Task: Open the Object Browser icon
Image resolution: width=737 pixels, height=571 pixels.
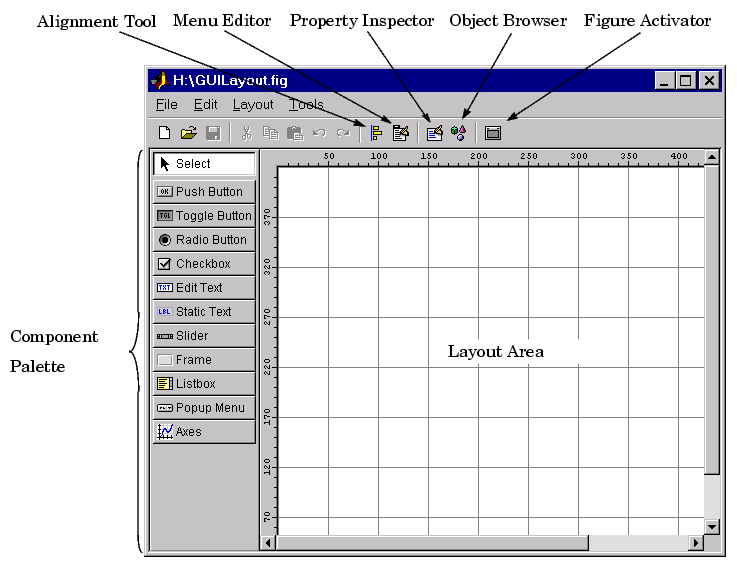Action: 458,133
